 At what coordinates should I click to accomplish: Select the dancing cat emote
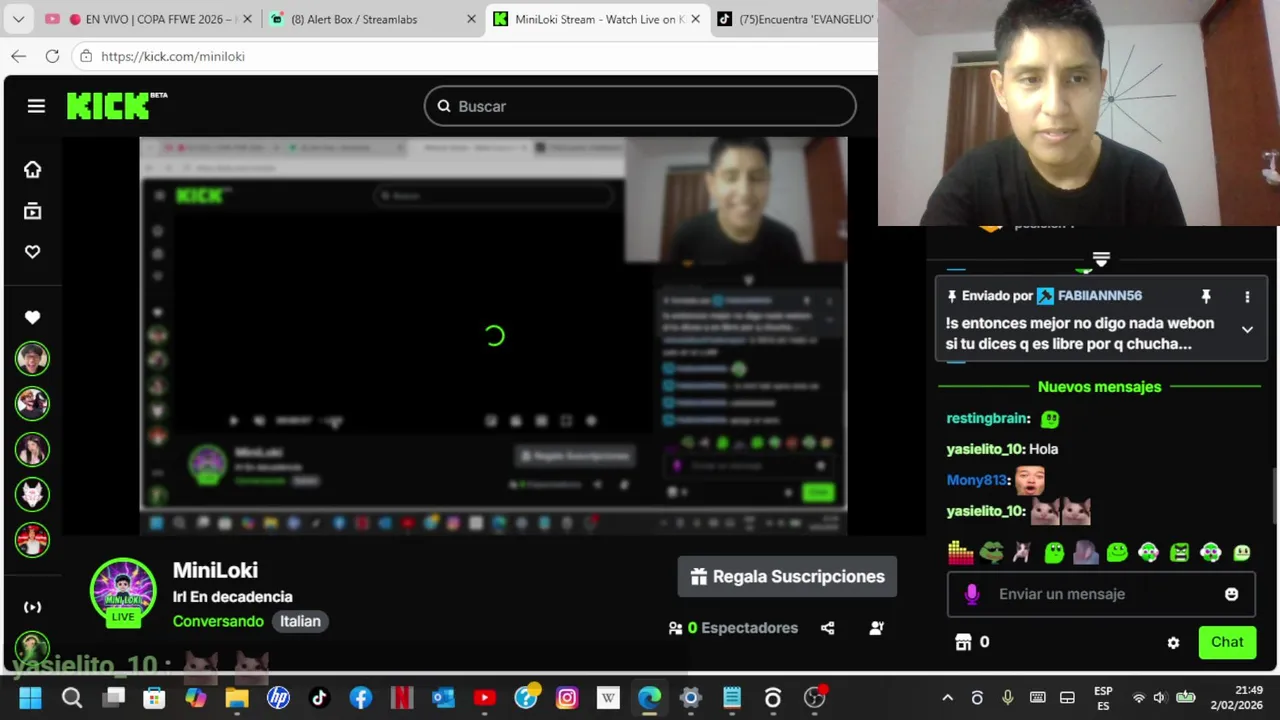pos(1022,552)
